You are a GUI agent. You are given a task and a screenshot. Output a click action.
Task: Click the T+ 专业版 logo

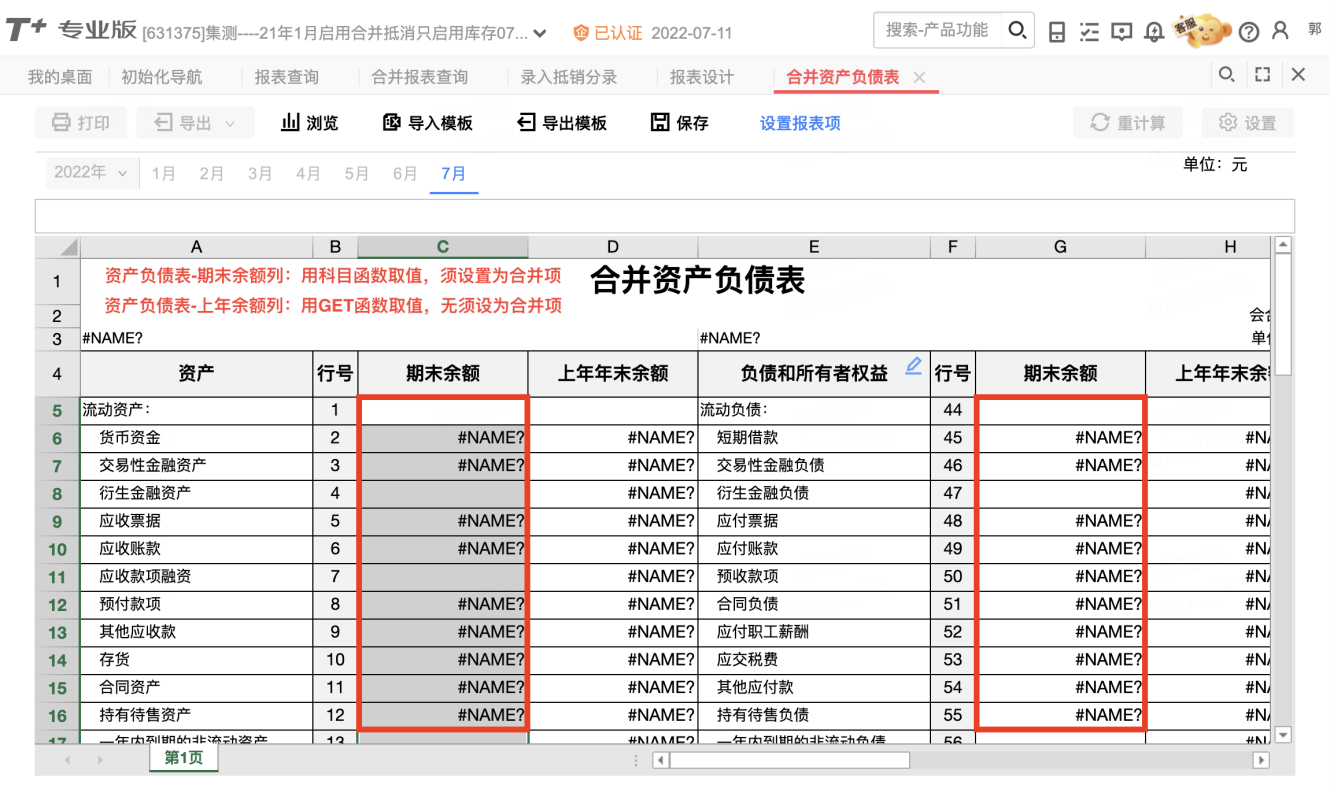tap(71, 31)
